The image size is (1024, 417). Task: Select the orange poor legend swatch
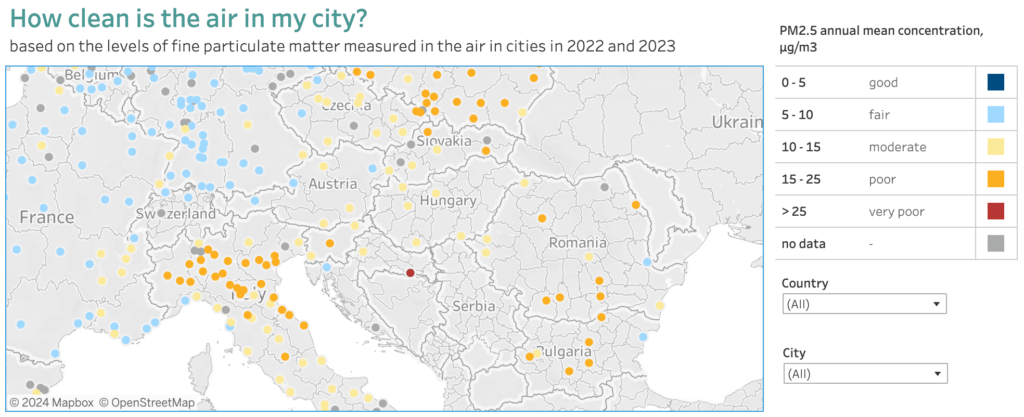click(x=996, y=179)
